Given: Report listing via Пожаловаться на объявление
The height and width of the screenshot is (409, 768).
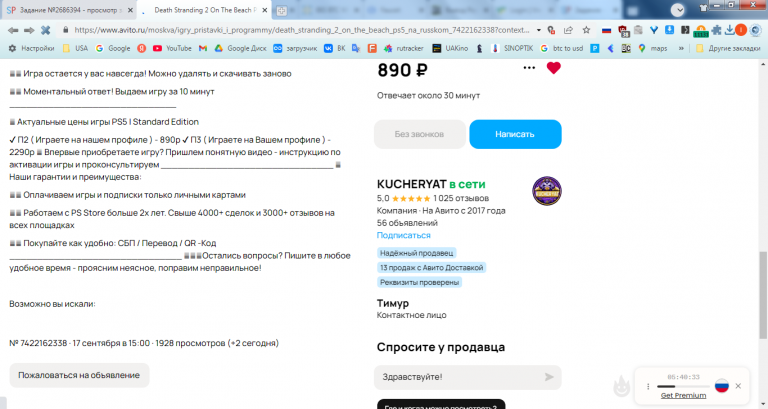Looking at the screenshot, I should tap(79, 375).
